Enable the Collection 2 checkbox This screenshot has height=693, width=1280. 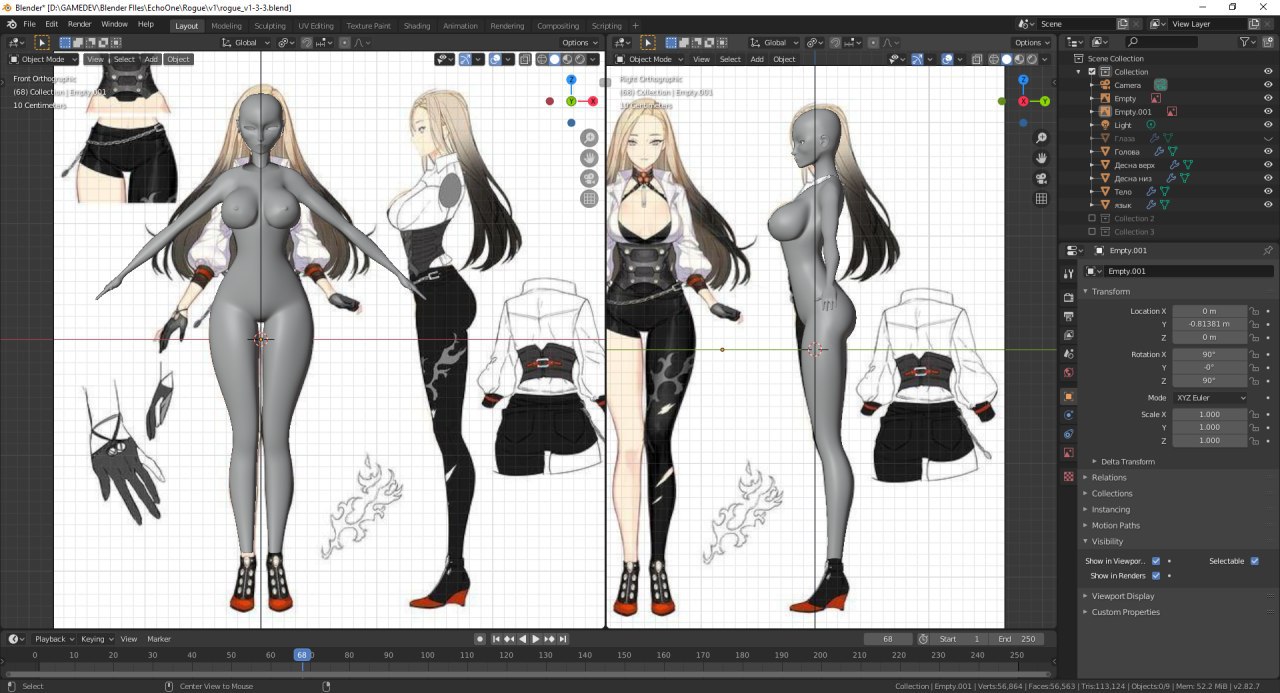(1092, 218)
